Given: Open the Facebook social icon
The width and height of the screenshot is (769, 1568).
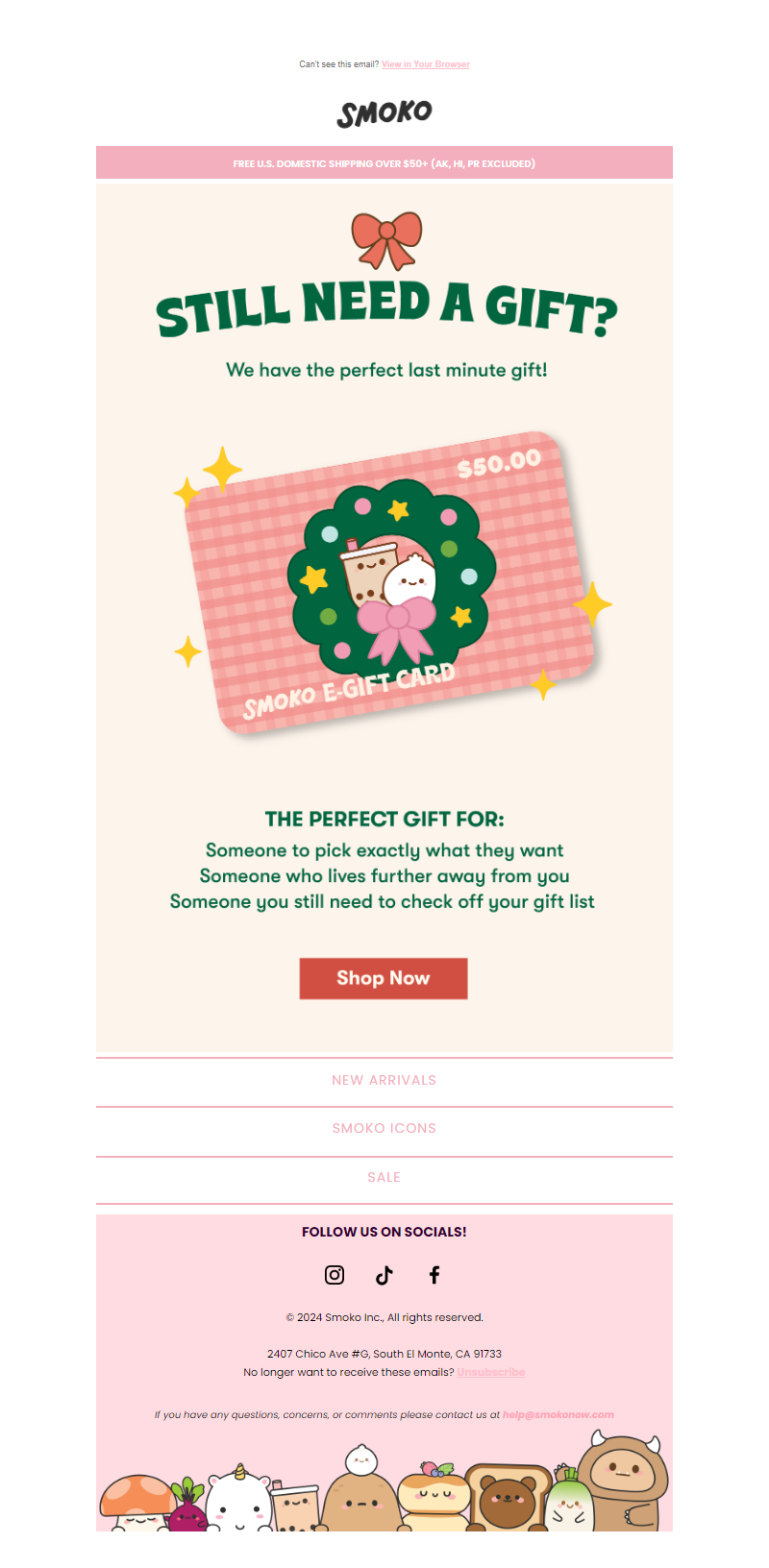Looking at the screenshot, I should pos(434,1275).
